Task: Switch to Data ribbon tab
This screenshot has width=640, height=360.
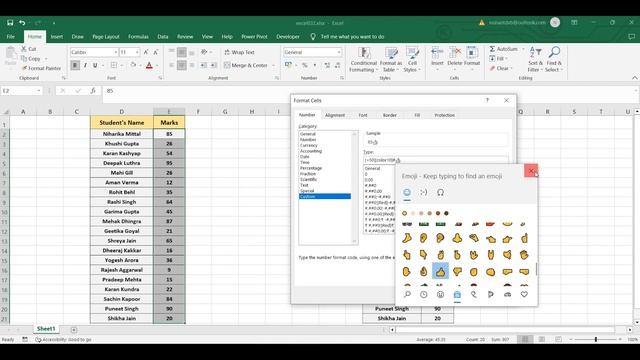Action: click(x=163, y=37)
